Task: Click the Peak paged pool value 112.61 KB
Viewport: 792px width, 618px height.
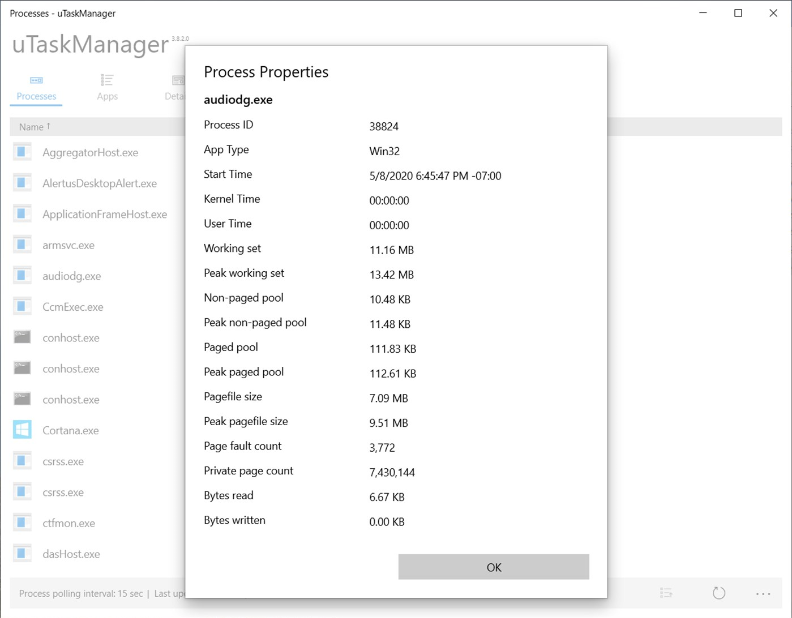Action: point(393,374)
